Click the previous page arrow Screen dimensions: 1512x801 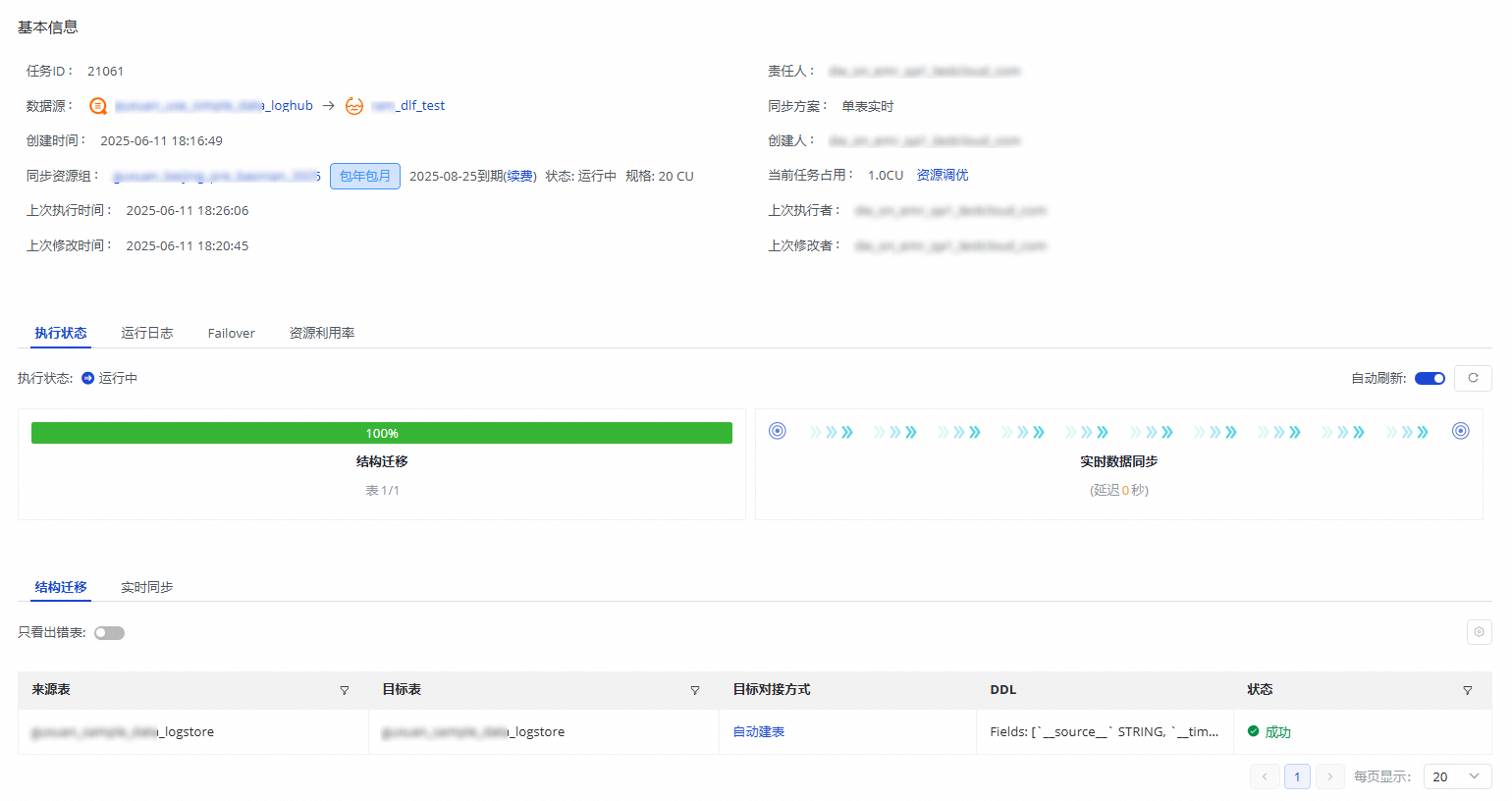(x=1265, y=776)
